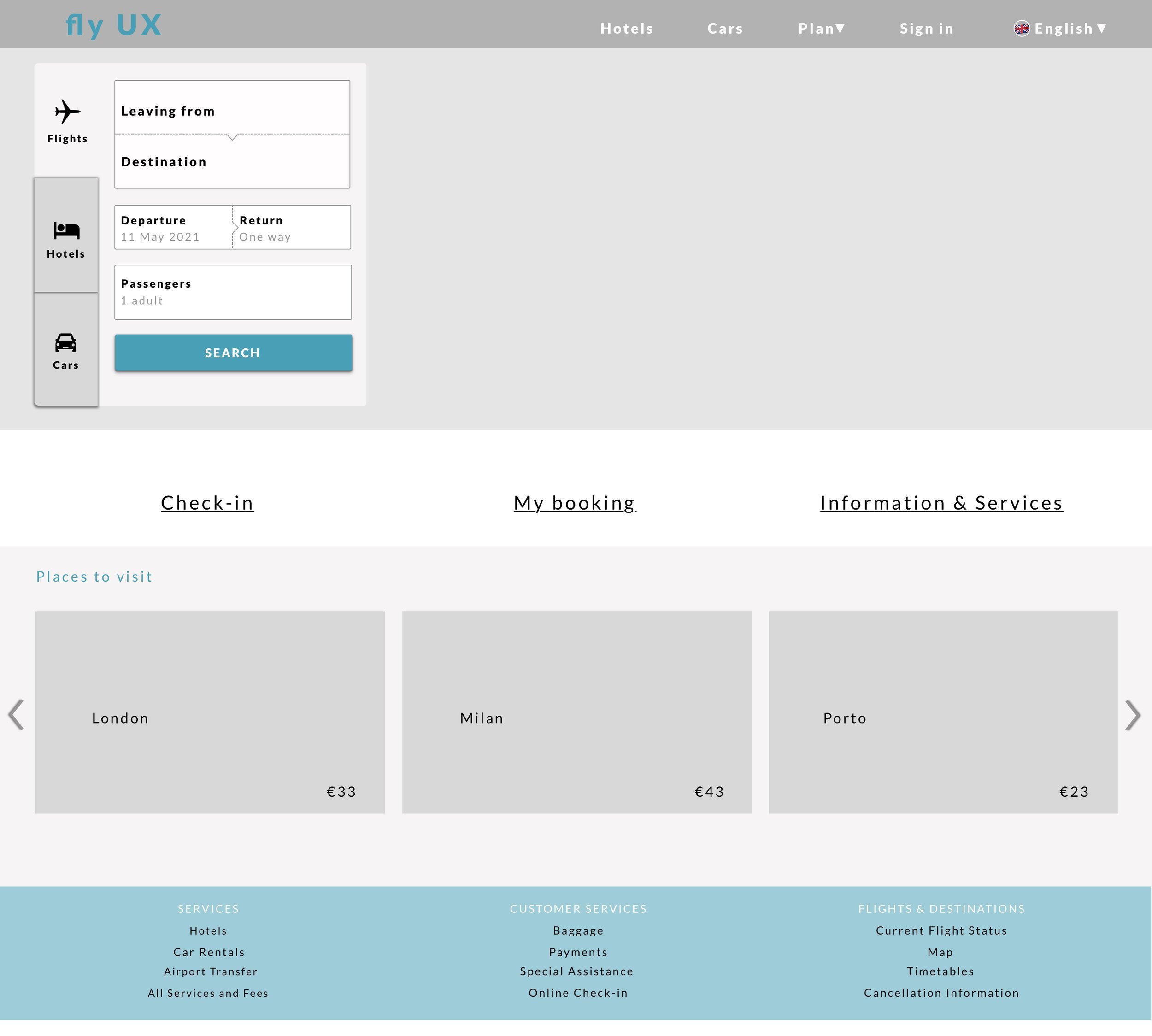Open Hotels in the top navigation
This screenshot has width=1152, height=1036.
(x=627, y=29)
